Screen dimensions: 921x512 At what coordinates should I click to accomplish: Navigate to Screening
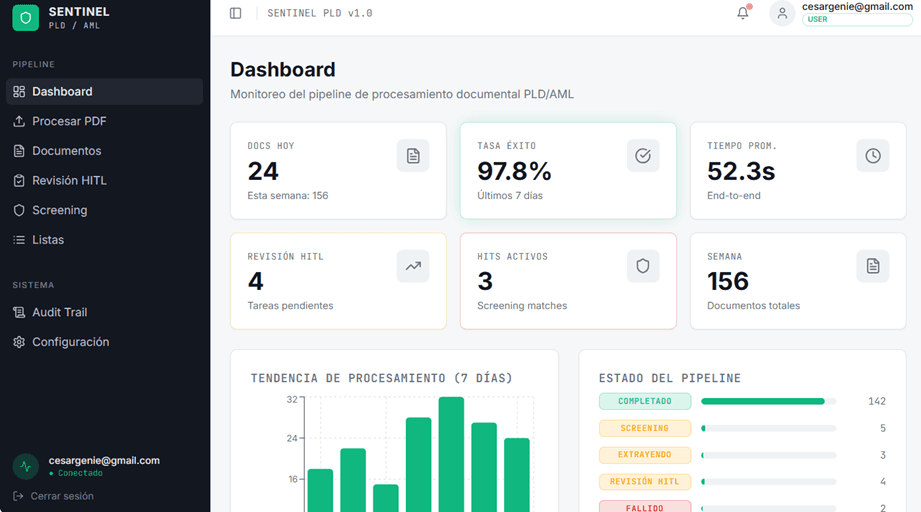(x=105, y=210)
